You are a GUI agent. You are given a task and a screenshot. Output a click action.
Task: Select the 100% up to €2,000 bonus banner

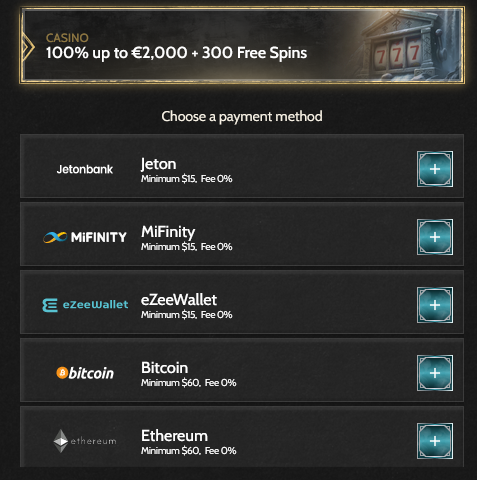point(242,45)
